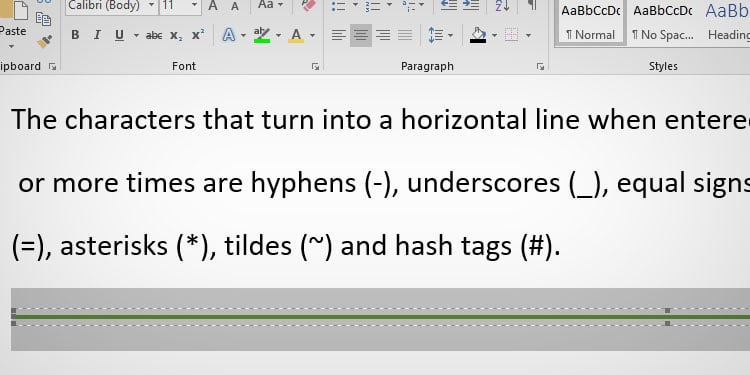Select Justify alignment

(405, 35)
